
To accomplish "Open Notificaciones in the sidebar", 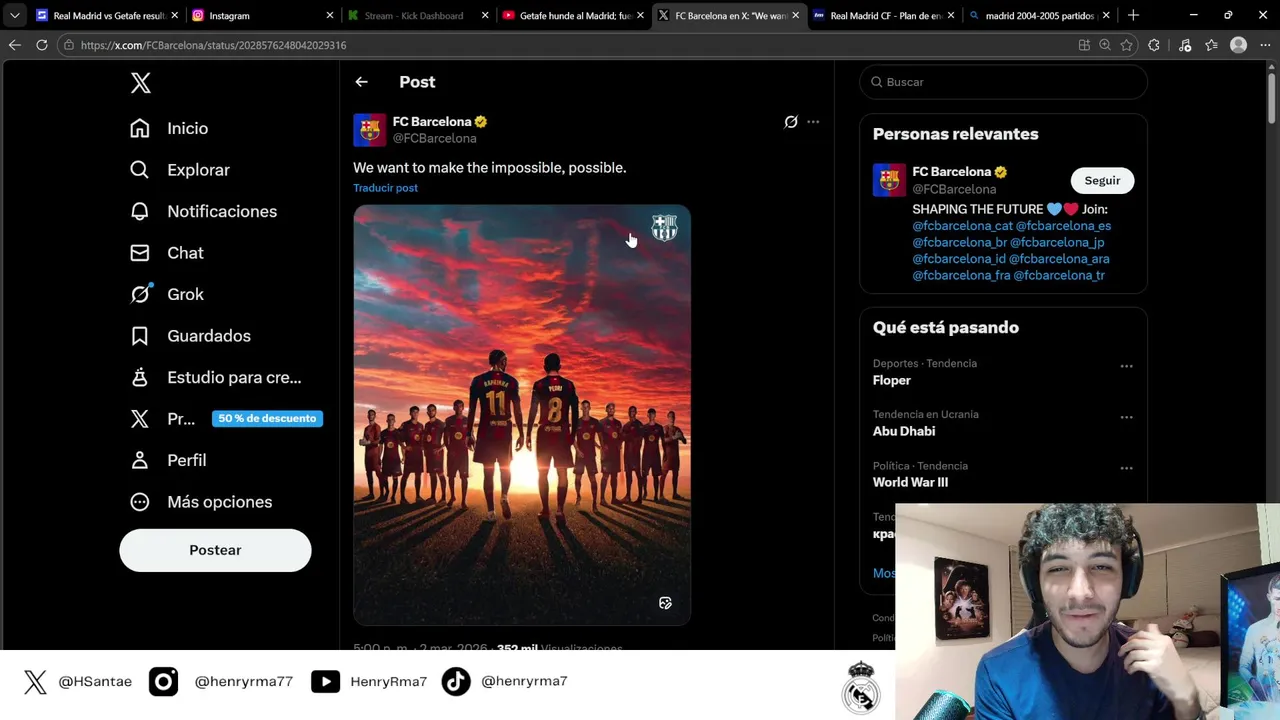I will pos(203,211).
